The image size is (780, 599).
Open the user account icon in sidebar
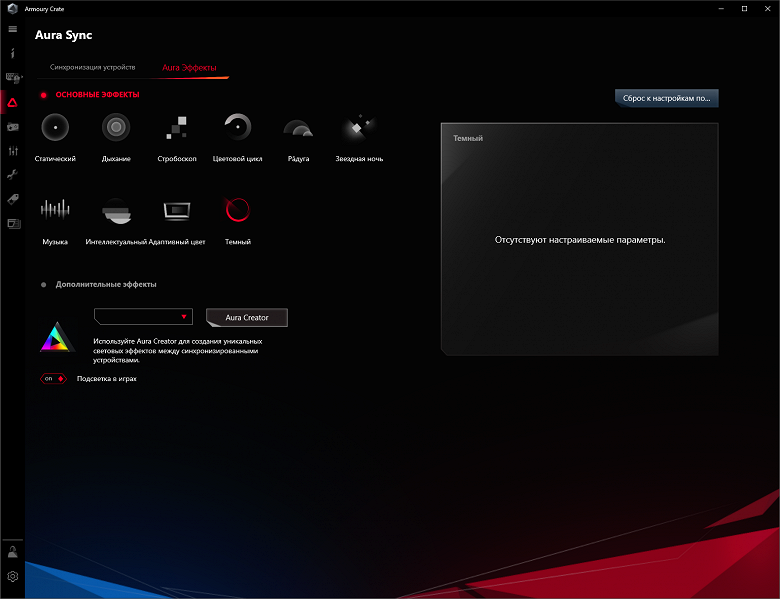coord(12,552)
